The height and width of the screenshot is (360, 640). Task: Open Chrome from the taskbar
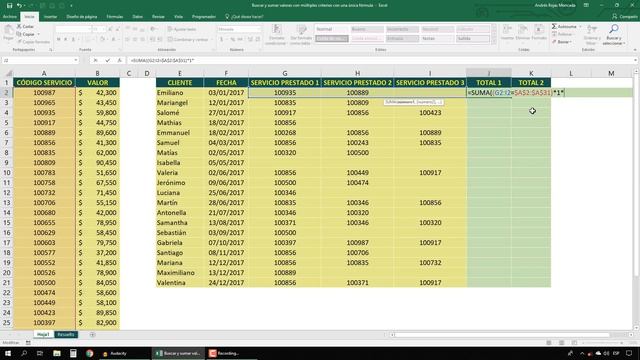(x=89, y=353)
